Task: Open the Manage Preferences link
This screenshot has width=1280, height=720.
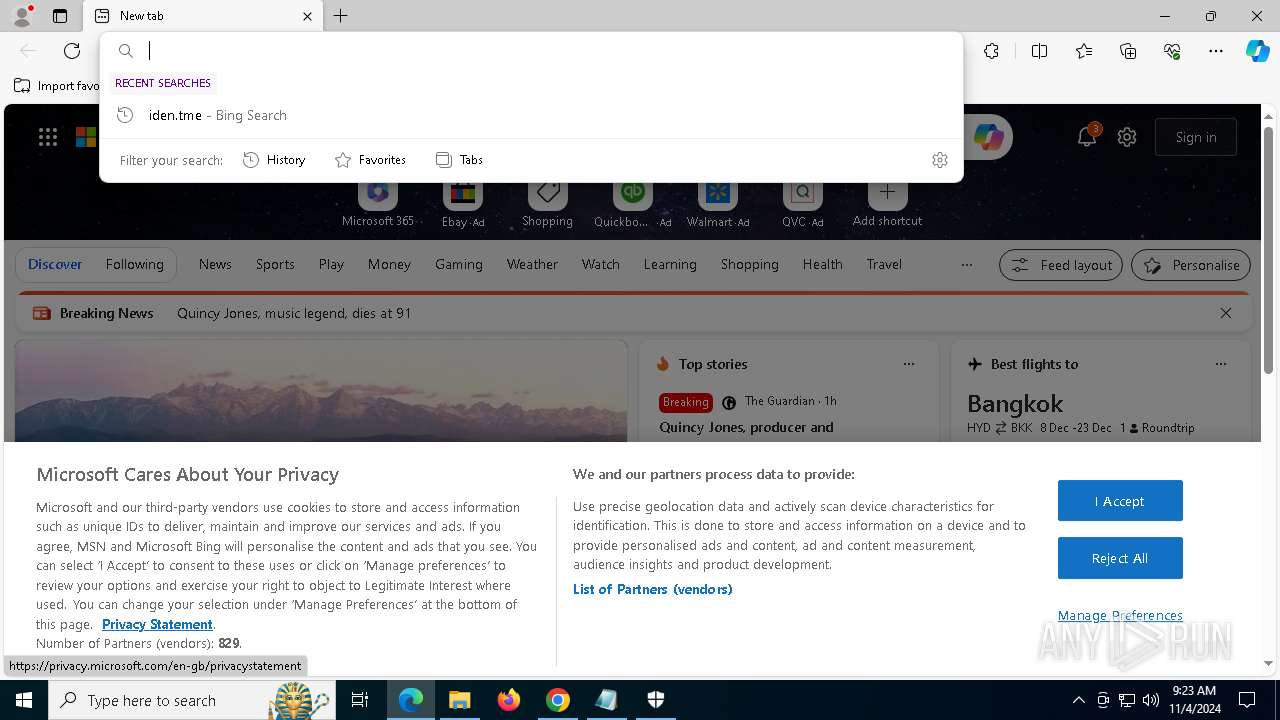Action: pyautogui.click(x=1120, y=615)
